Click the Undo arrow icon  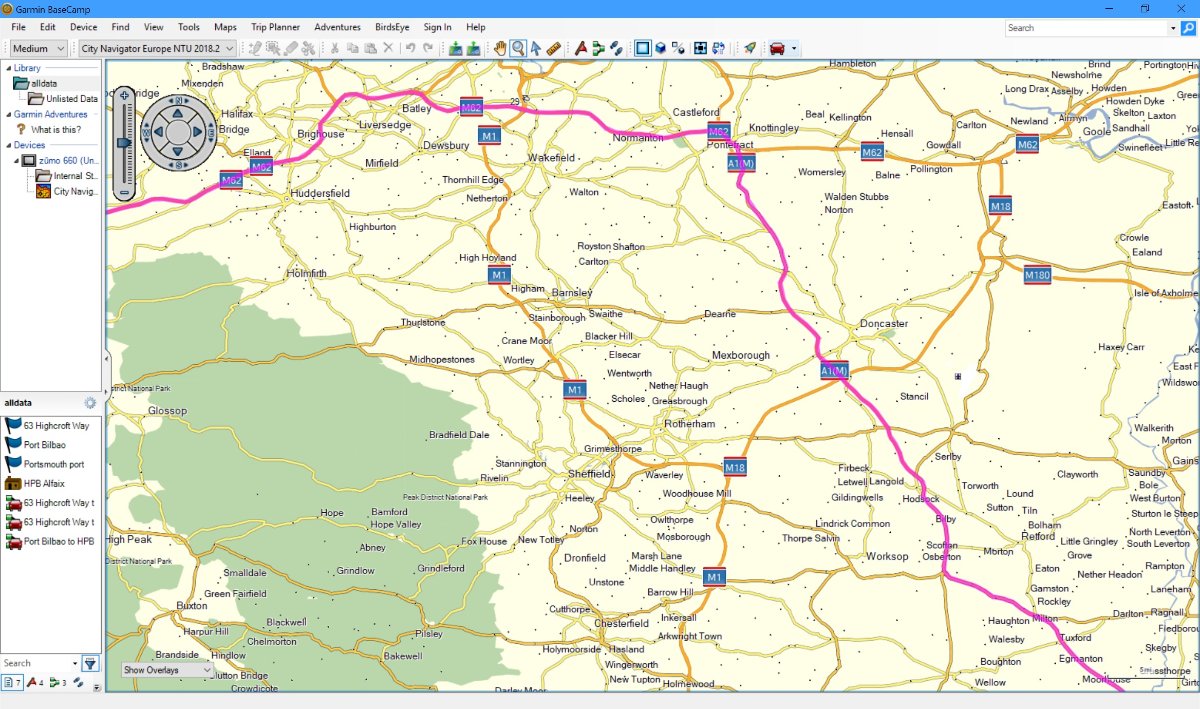tap(410, 48)
